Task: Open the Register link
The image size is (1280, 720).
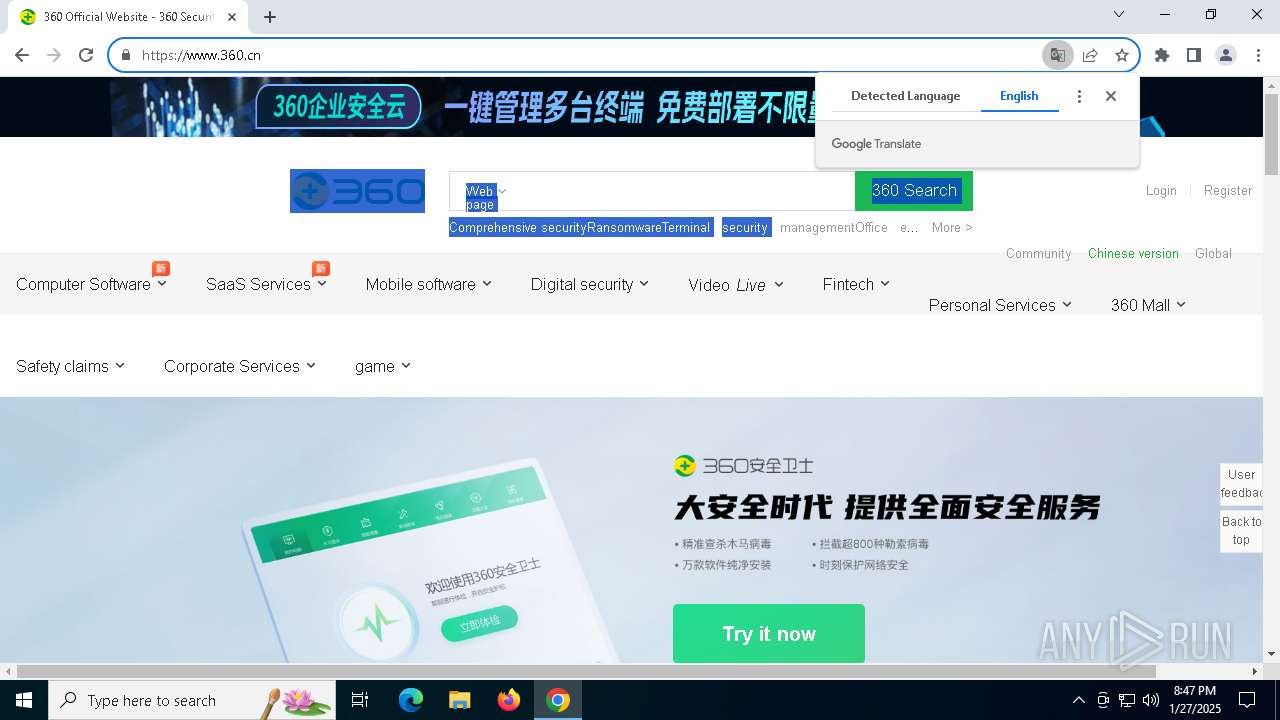Action: 1228,190
